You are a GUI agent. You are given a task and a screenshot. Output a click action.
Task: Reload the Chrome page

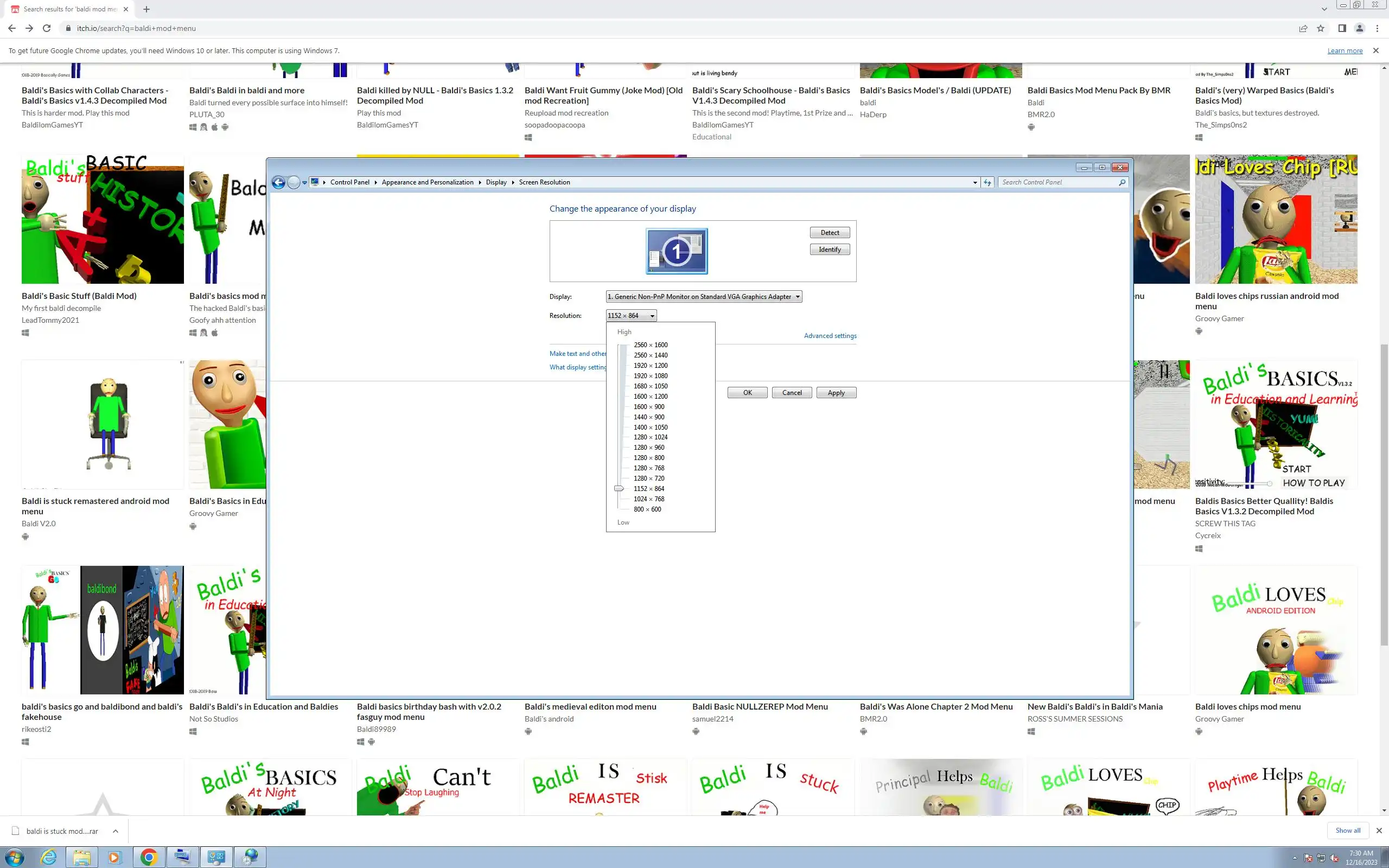(x=47, y=28)
